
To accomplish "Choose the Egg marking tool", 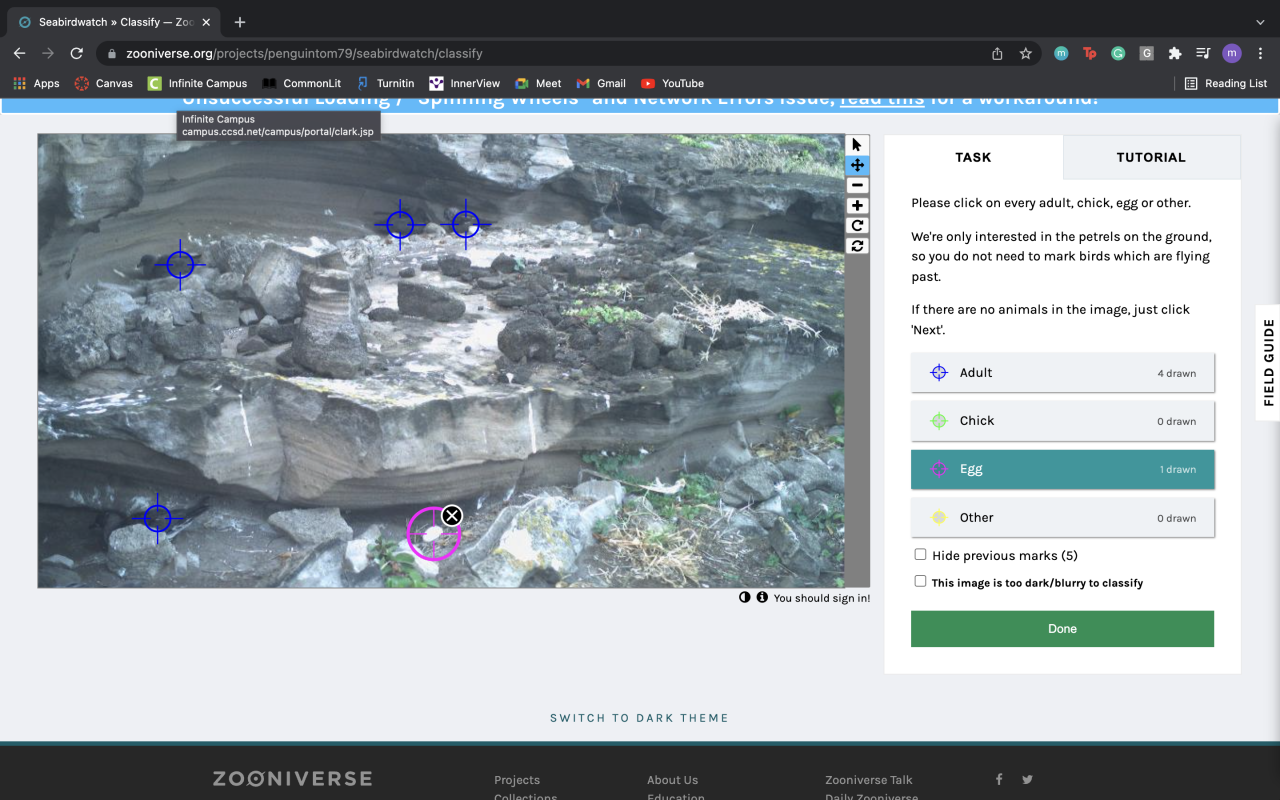I will click(1063, 469).
